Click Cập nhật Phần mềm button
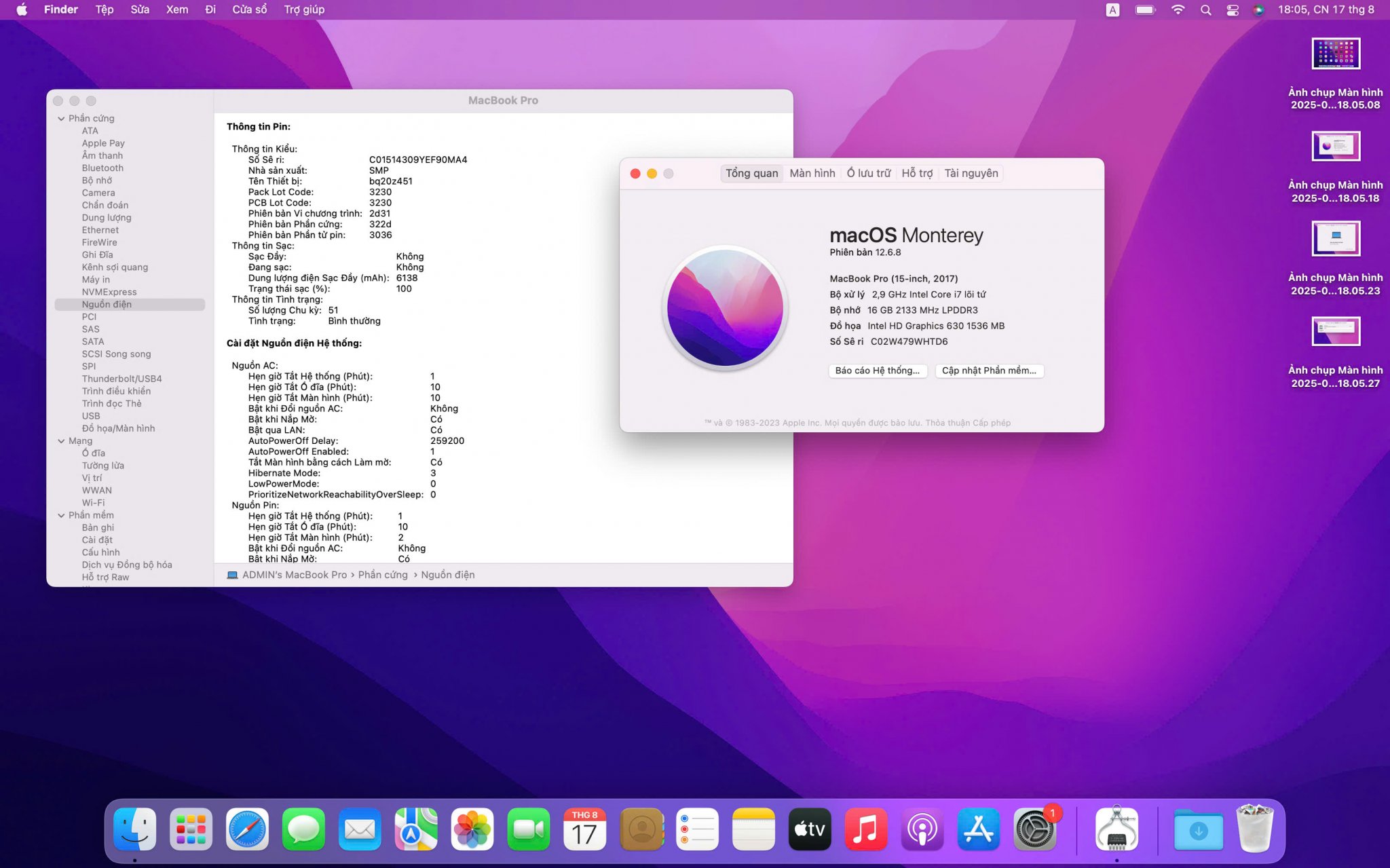 [988, 371]
